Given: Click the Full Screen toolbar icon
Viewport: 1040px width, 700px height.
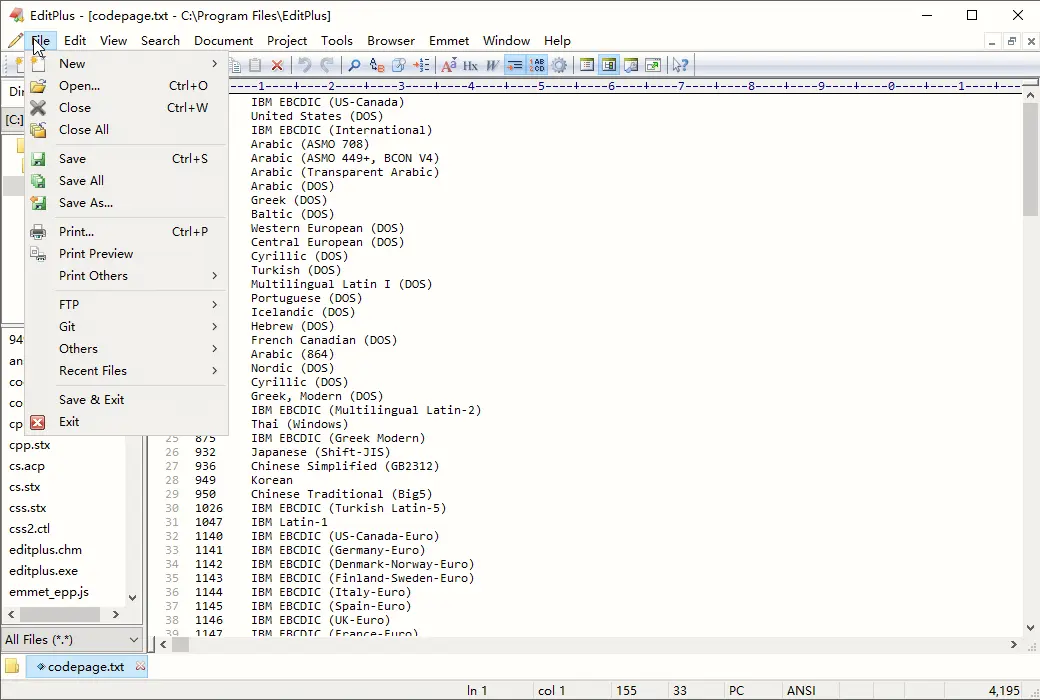Looking at the screenshot, I should click(653, 65).
